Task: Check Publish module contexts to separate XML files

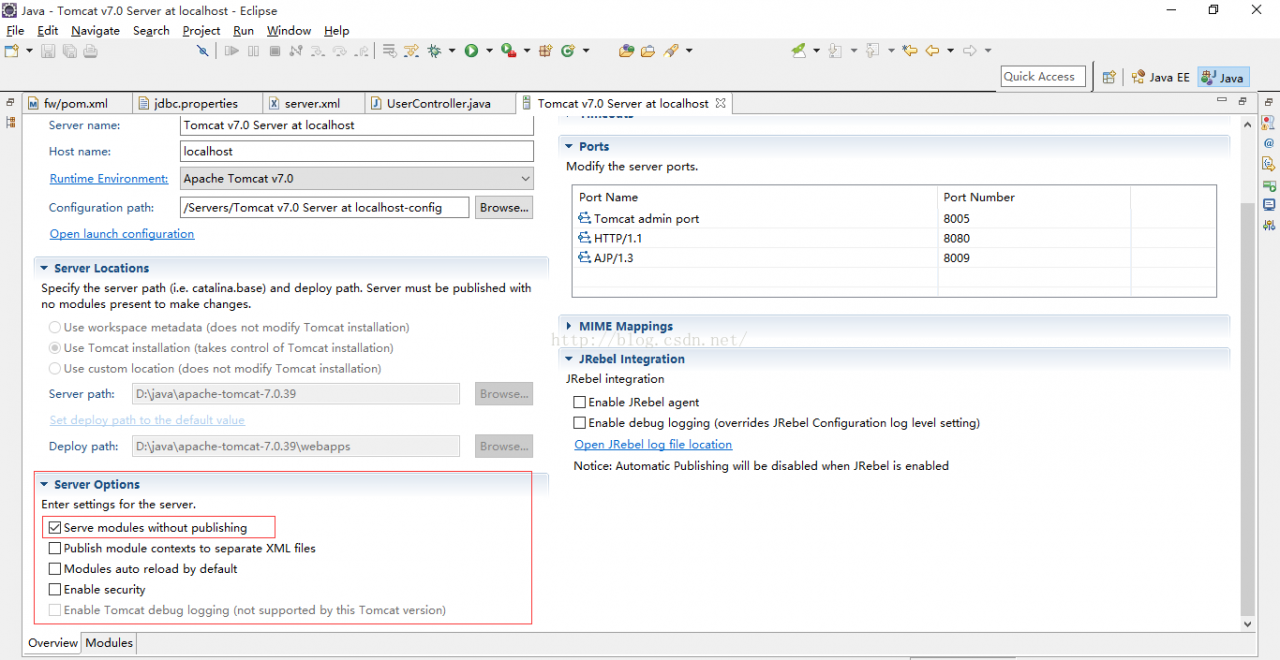Action: coord(55,548)
